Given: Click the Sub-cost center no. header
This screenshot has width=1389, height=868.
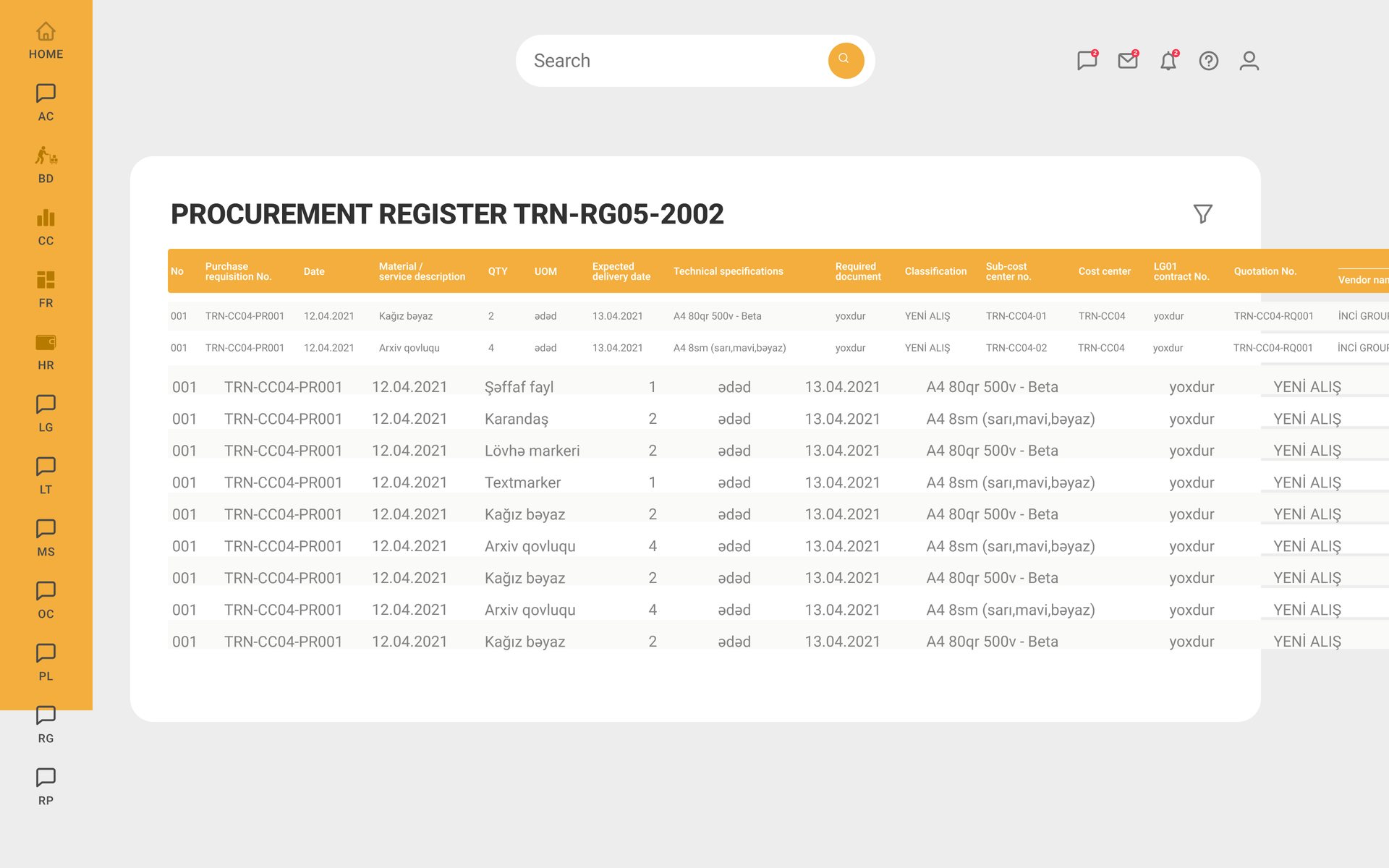Looking at the screenshot, I should 1008,271.
